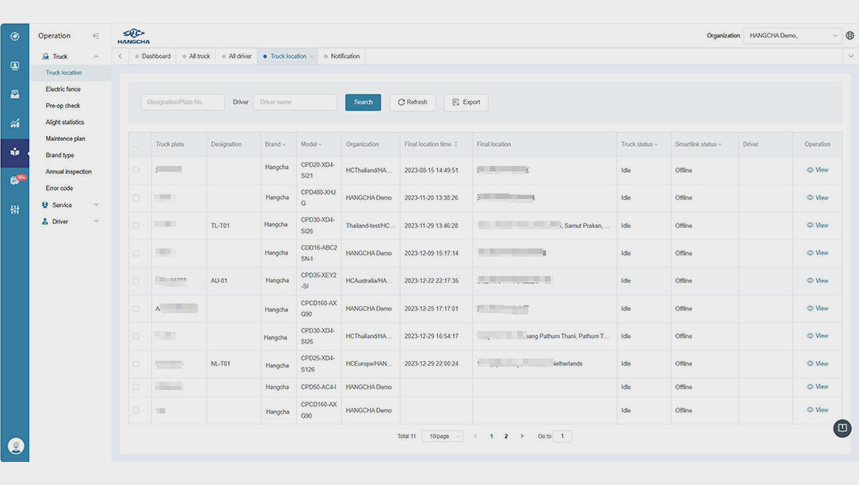This screenshot has width=859, height=485.
Task: Open Brand type menu item
Action: click(x=60, y=155)
